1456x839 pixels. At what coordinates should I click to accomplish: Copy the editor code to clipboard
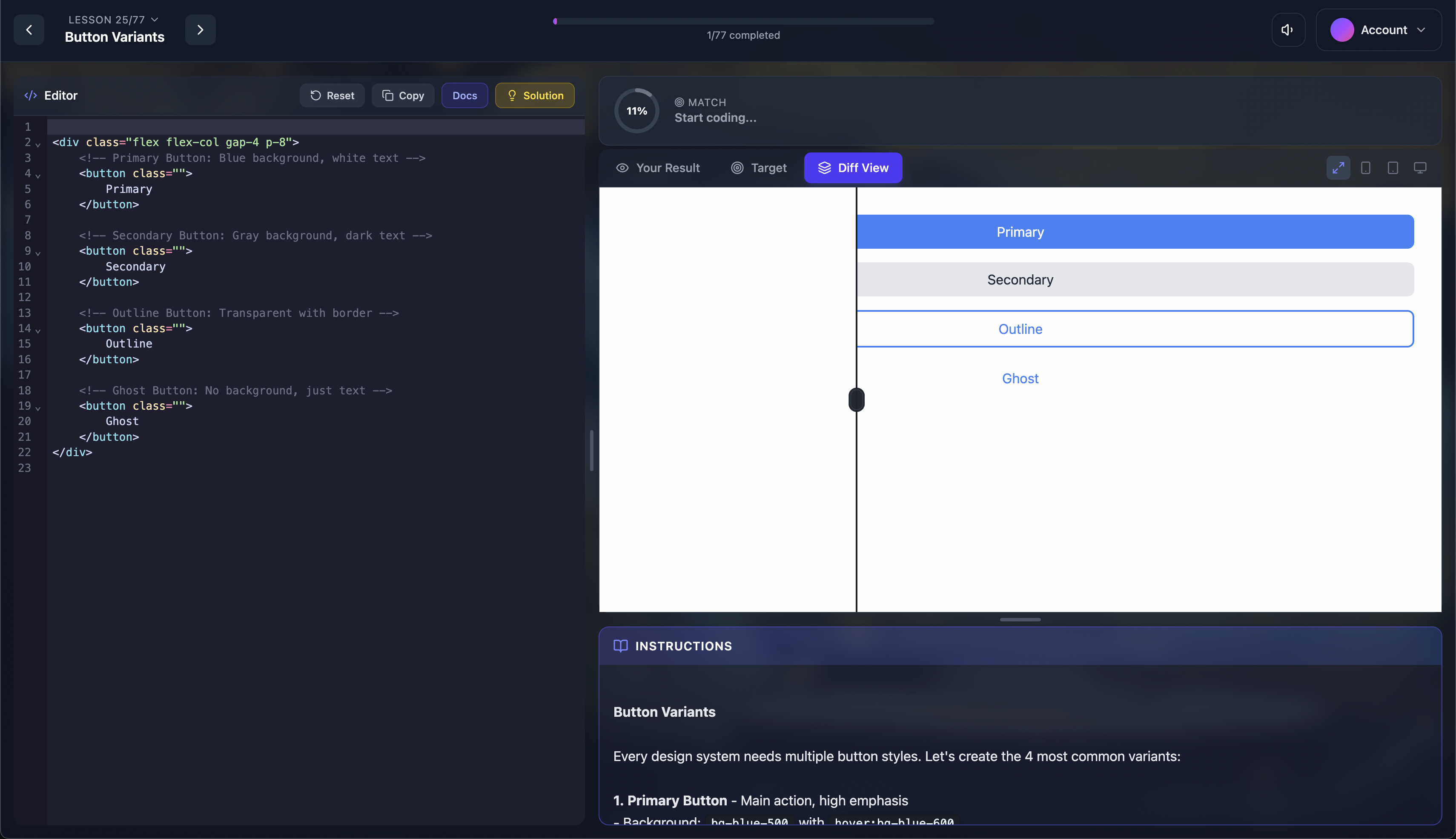click(403, 95)
